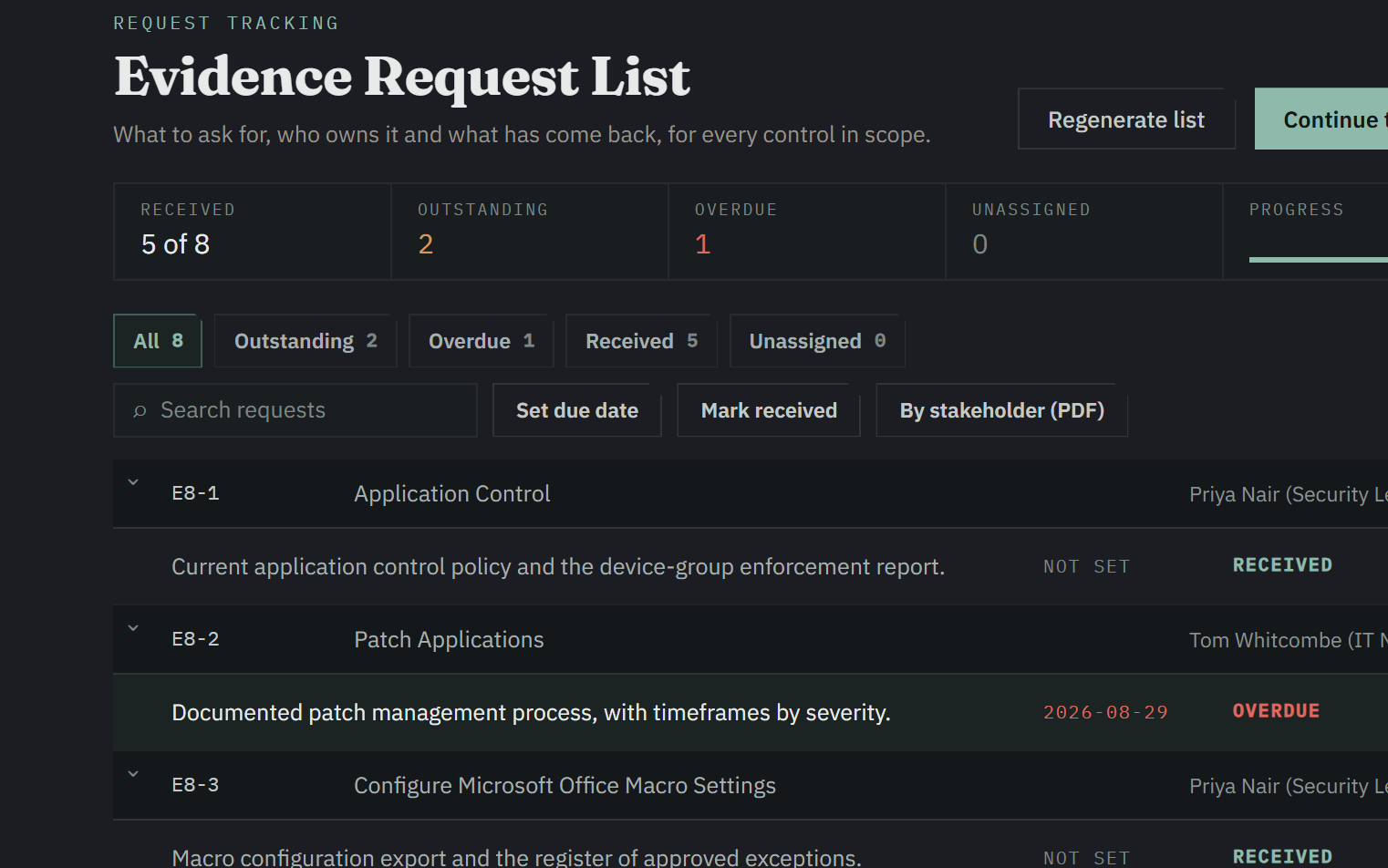Click the green Continue button
This screenshot has height=868, width=1388.
(1321, 119)
